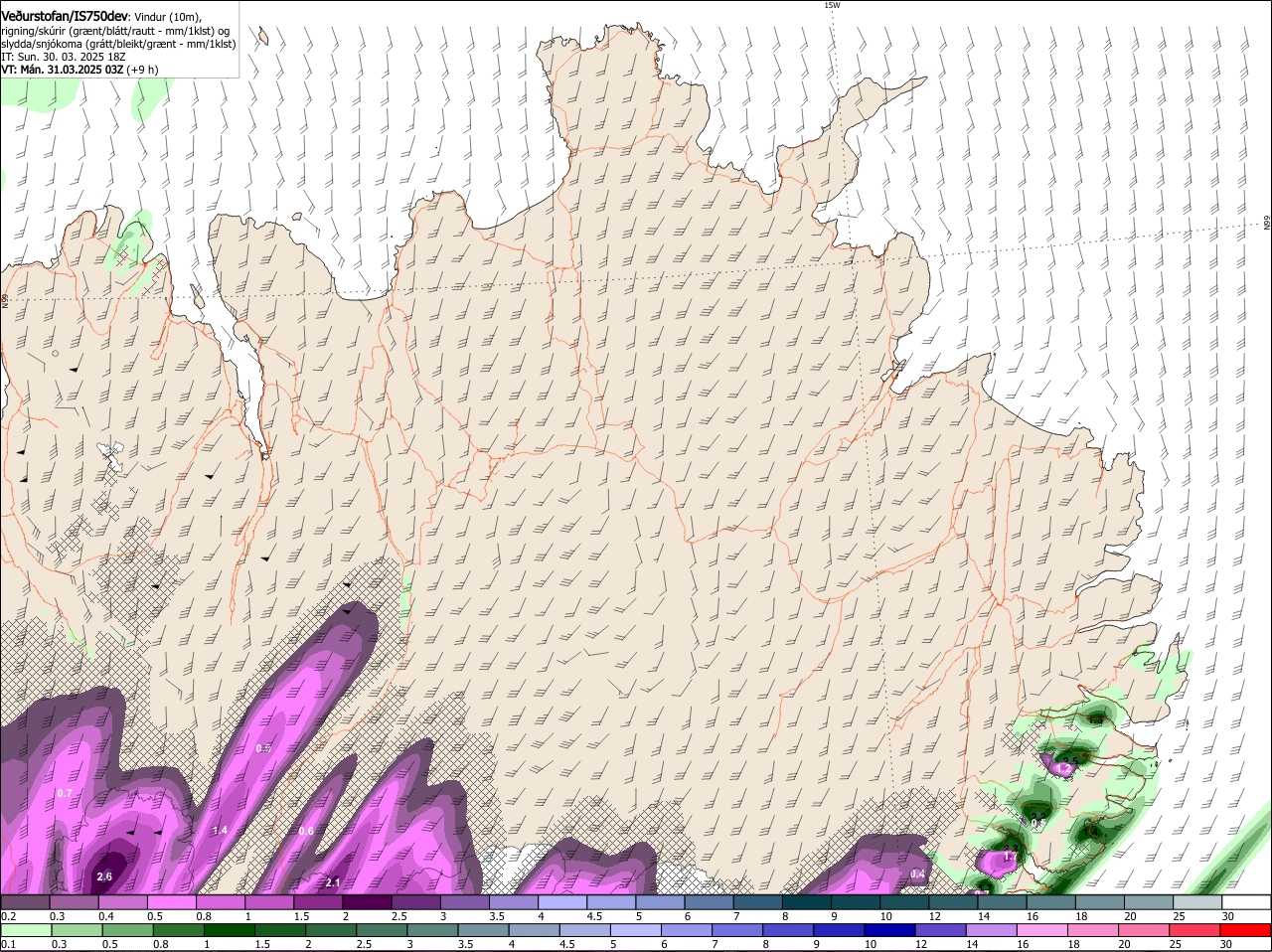Click the lower legend swatch labeled 0.8
1272x952 pixels.
click(179, 930)
